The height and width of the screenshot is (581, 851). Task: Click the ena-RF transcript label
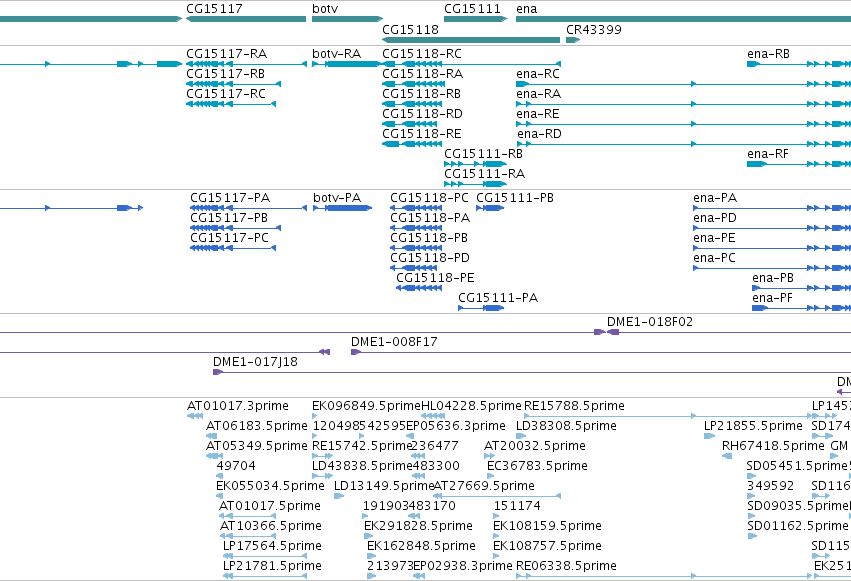tap(768, 154)
